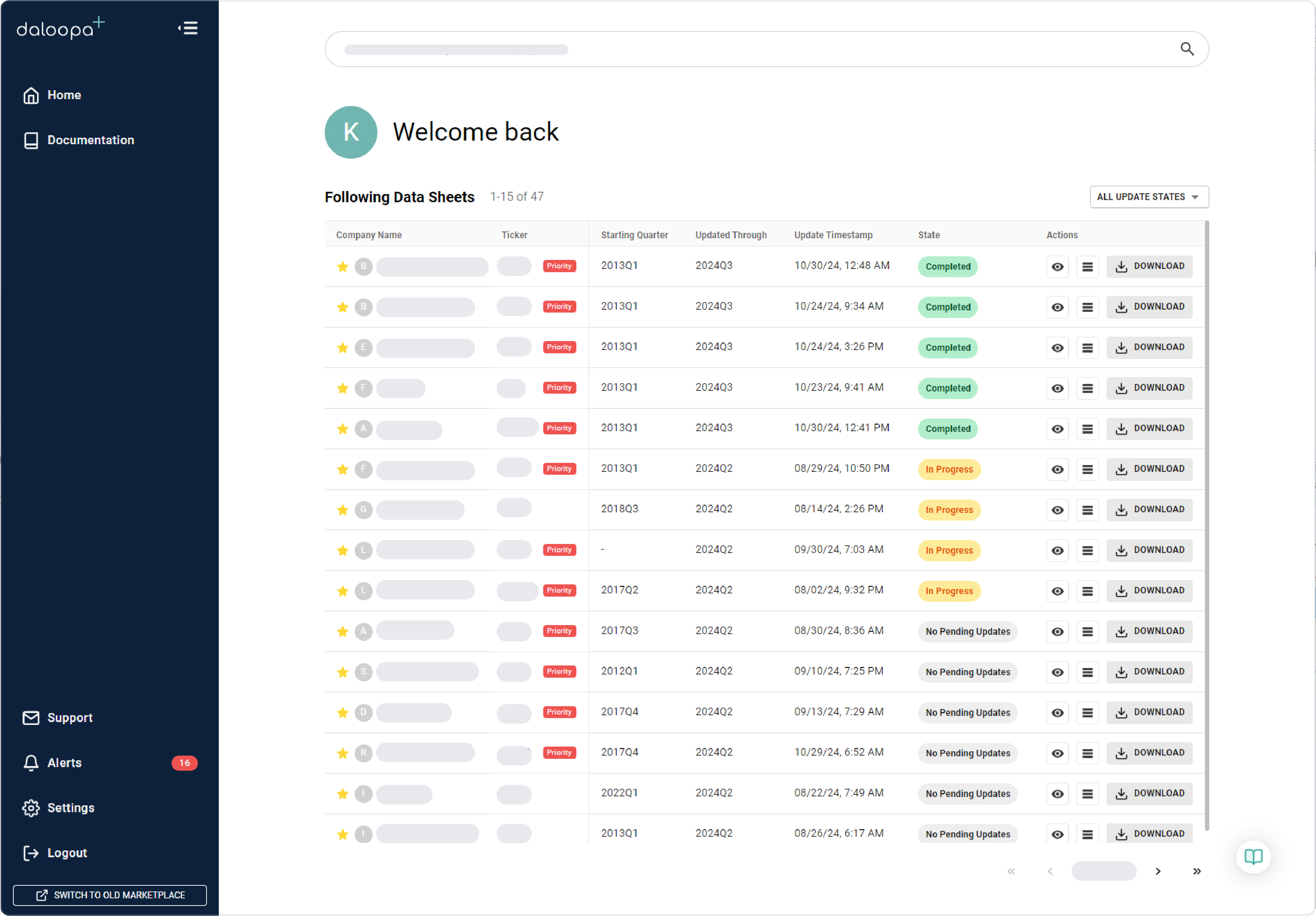This screenshot has width=1316, height=916.
Task: Open the book help widget icon
Action: (1253, 857)
